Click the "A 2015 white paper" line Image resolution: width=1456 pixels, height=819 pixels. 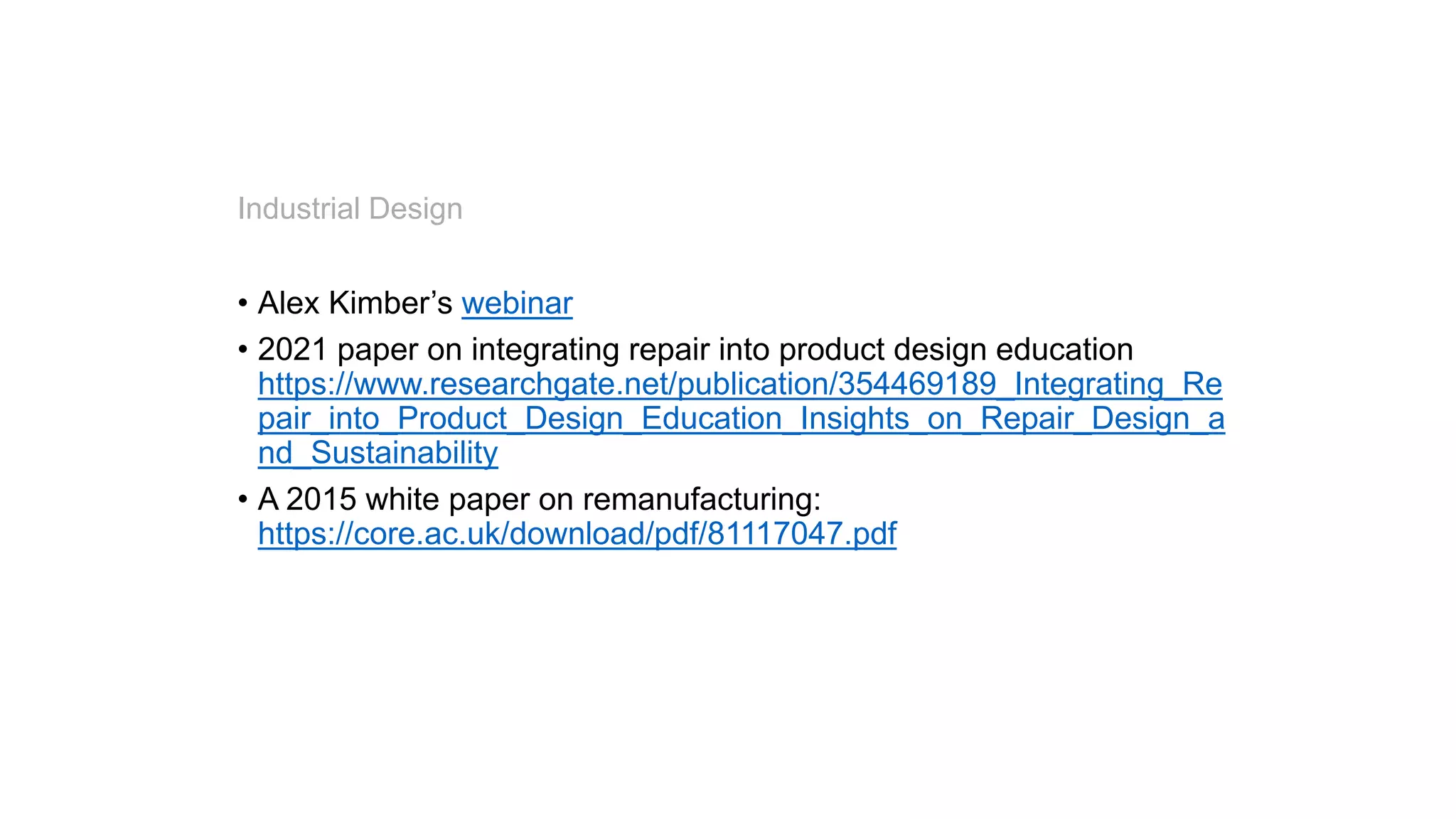coord(538,499)
